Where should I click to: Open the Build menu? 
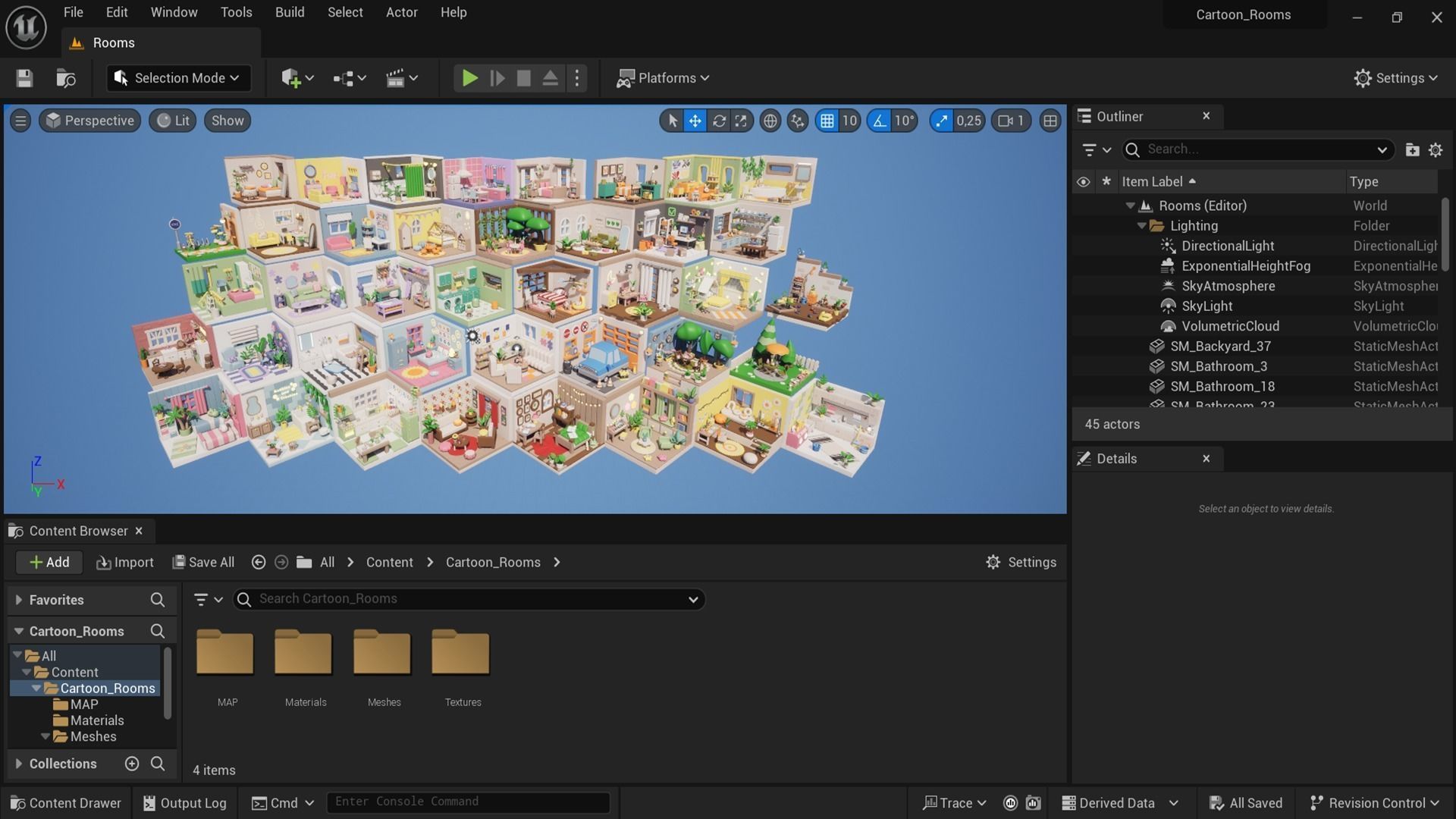click(x=289, y=12)
